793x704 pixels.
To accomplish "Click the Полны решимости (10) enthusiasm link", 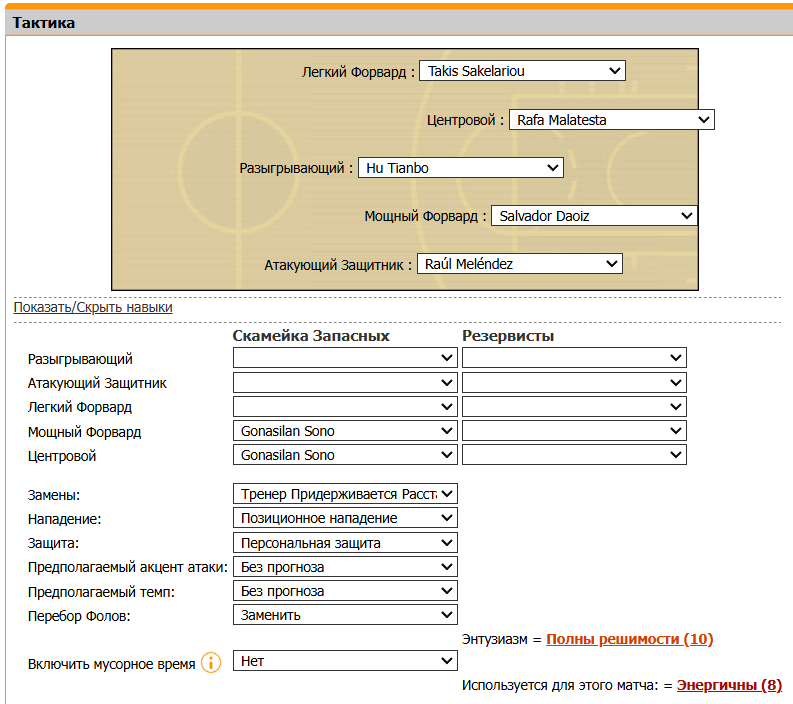I will (x=630, y=639).
